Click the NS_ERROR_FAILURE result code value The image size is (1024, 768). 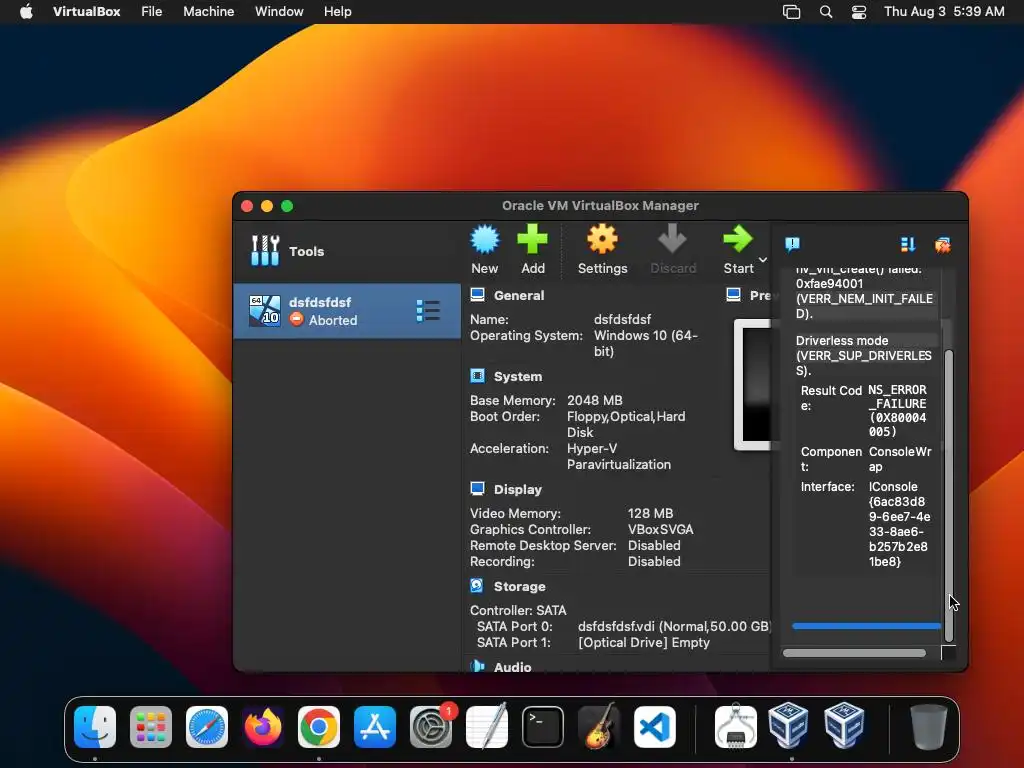tap(897, 410)
